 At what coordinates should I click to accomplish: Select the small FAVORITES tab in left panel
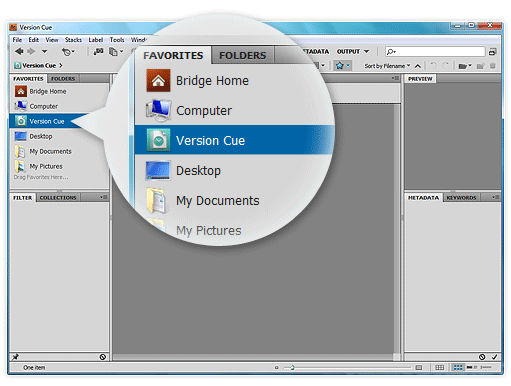[x=28, y=79]
